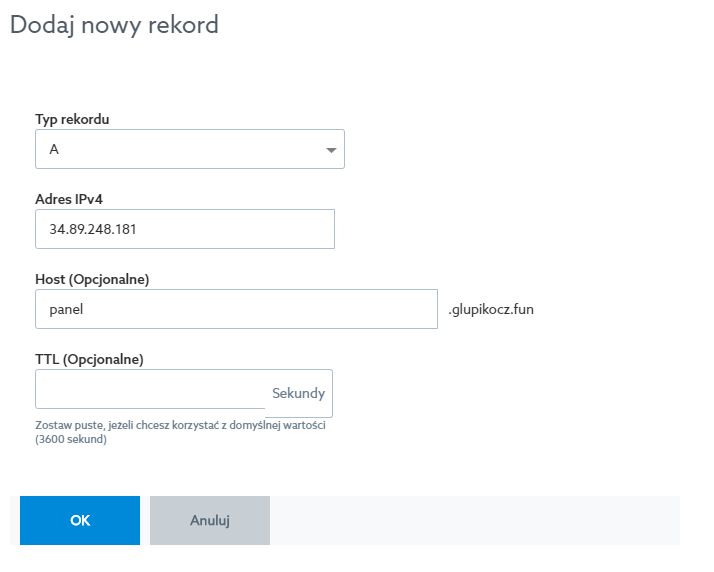Click the empty TTL input field
This screenshot has width=714, height=572.
(150, 390)
